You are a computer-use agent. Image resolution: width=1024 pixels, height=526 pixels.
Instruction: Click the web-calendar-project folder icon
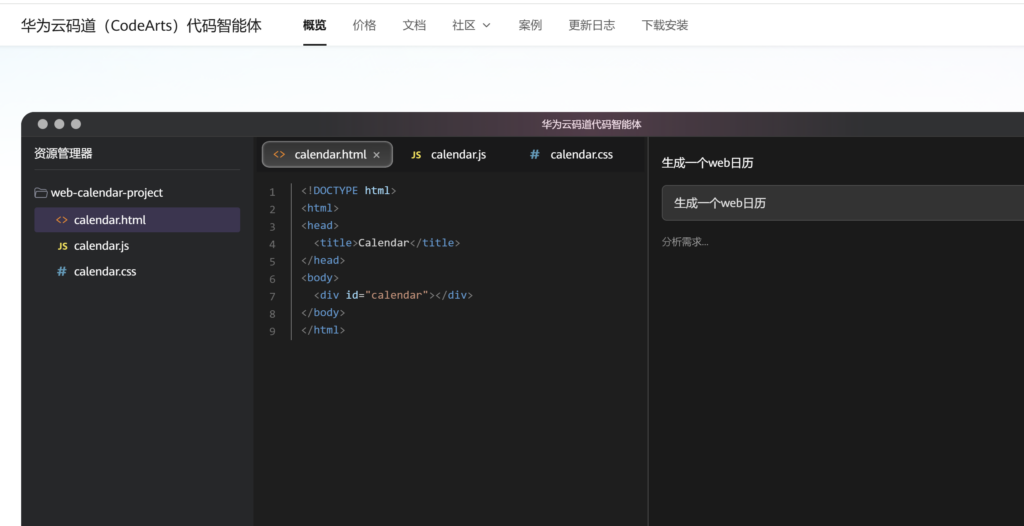tap(40, 193)
